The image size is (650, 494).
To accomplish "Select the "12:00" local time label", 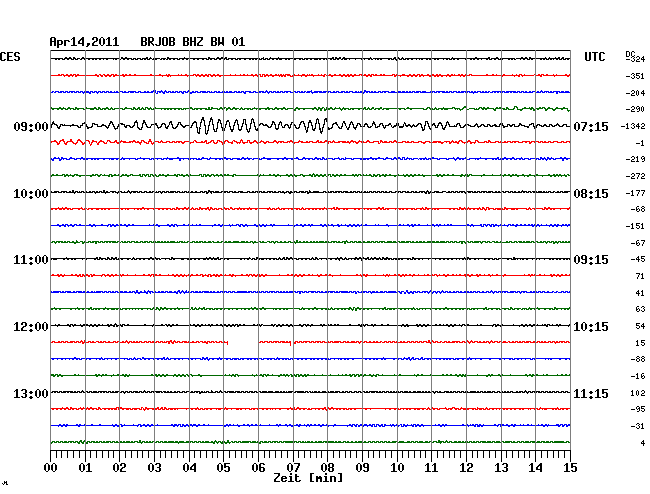I will pos(31,327).
